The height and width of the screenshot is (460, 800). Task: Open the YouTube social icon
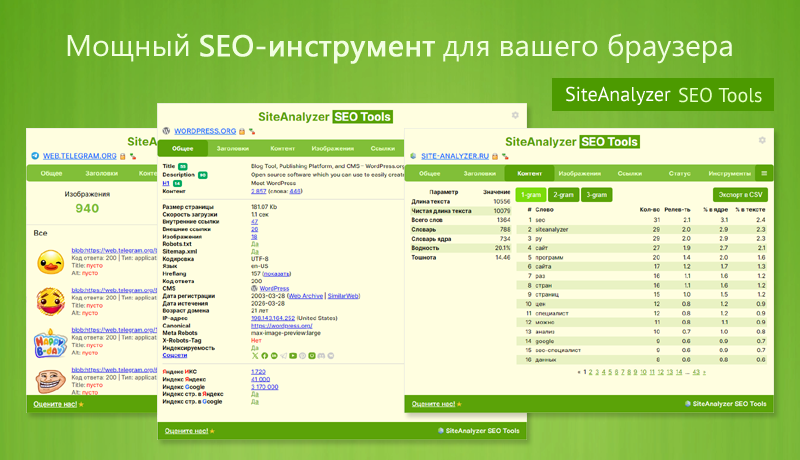pos(293,356)
